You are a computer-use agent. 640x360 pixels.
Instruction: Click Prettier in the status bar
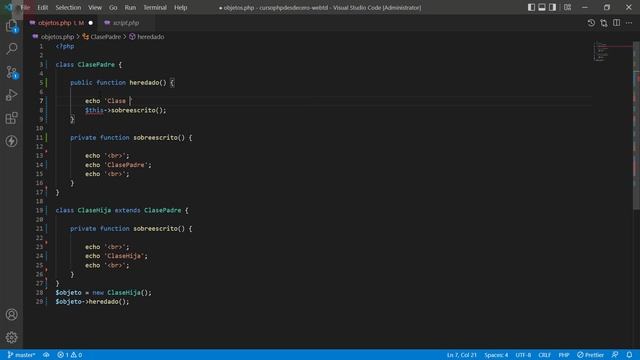coord(590,355)
